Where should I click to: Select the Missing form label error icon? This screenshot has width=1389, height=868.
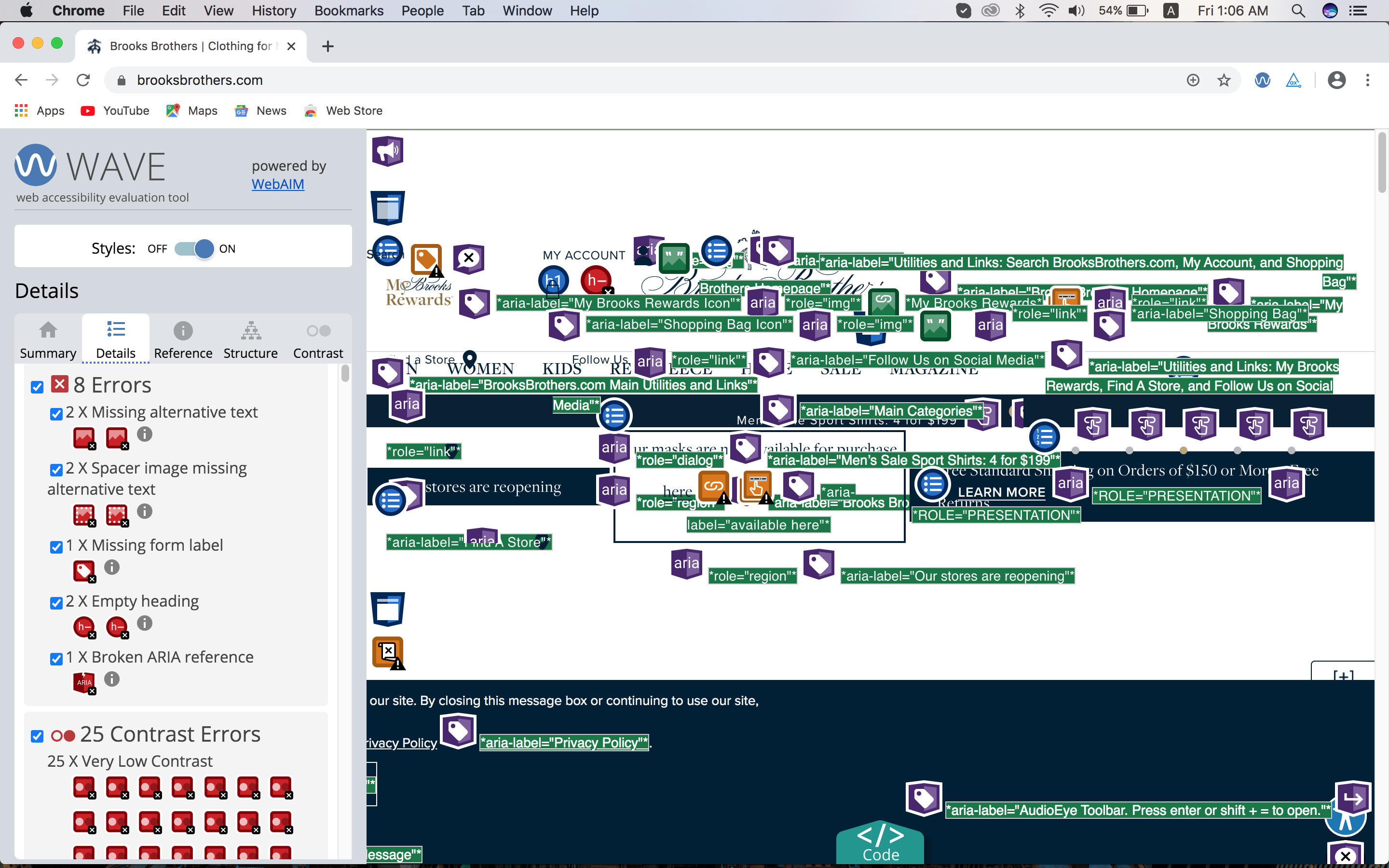click(x=84, y=571)
